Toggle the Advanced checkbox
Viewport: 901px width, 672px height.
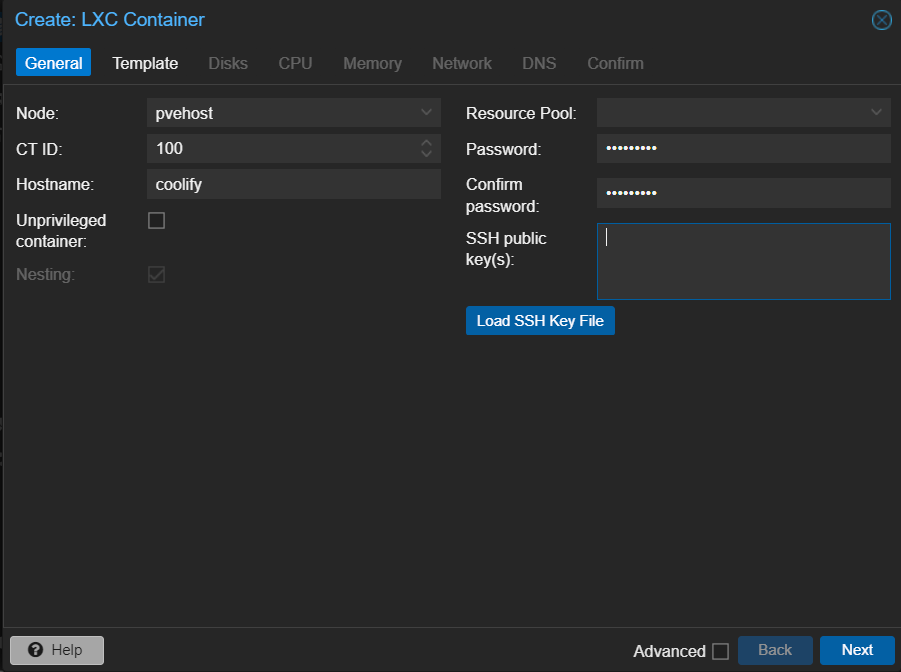pyautogui.click(x=722, y=651)
